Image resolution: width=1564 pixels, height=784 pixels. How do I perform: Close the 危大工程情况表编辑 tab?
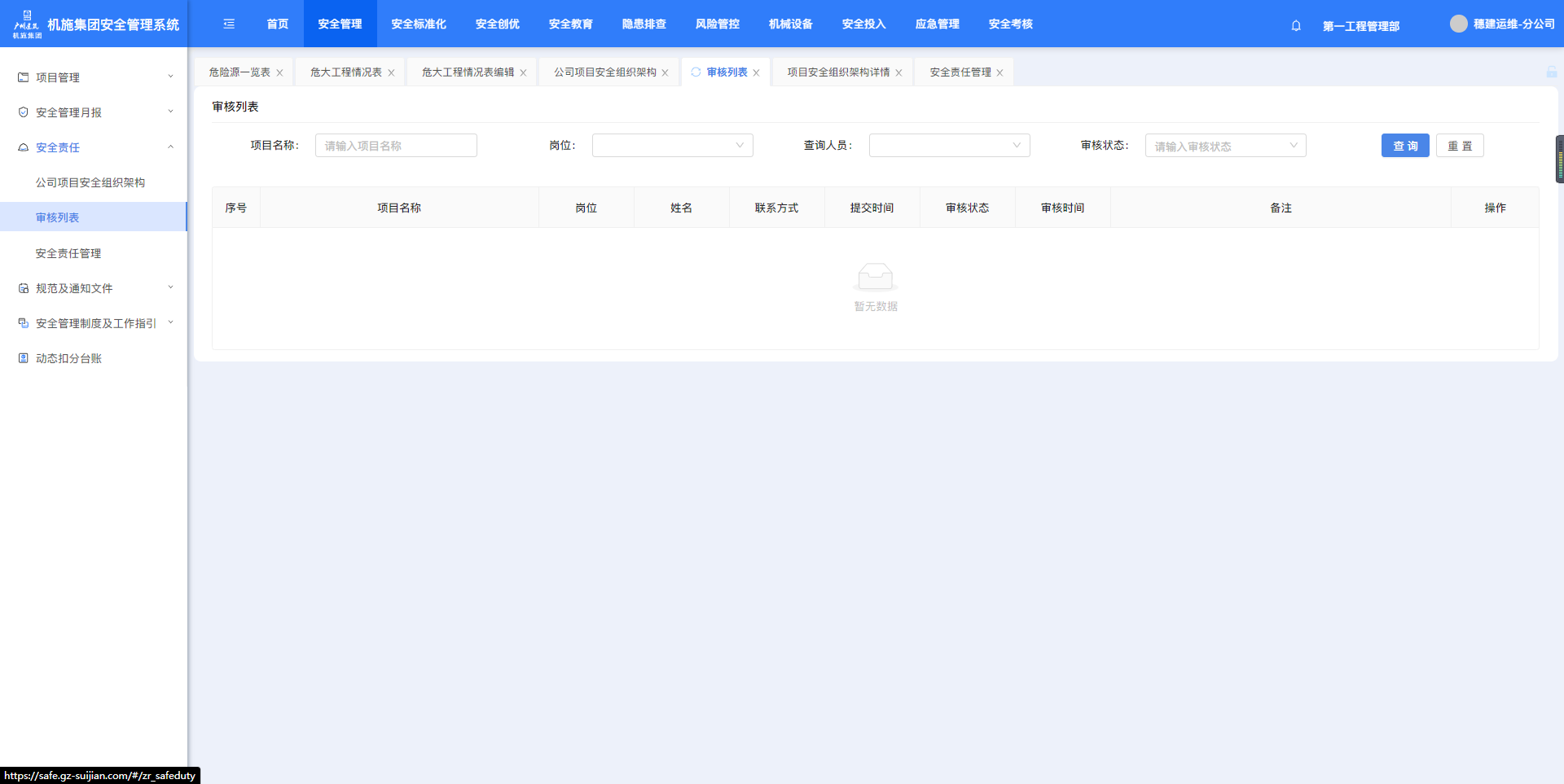(523, 73)
